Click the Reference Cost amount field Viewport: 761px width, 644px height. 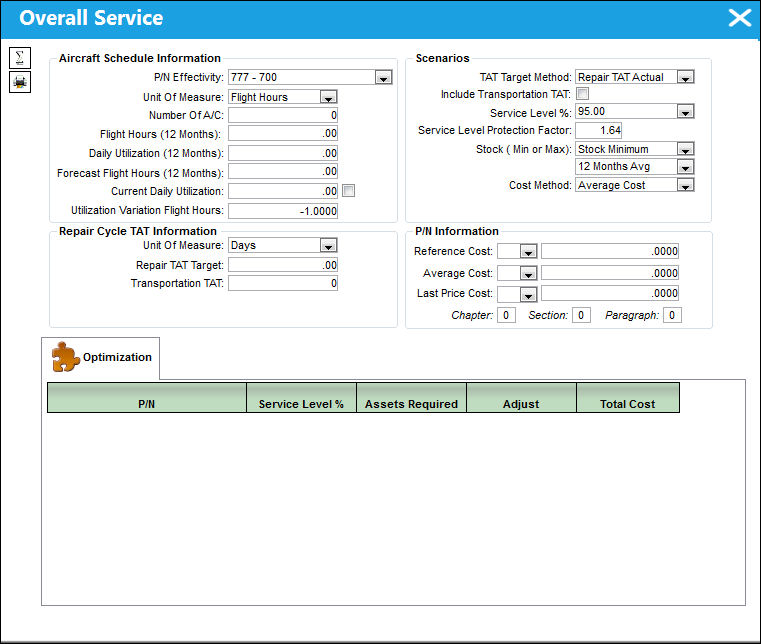point(610,251)
